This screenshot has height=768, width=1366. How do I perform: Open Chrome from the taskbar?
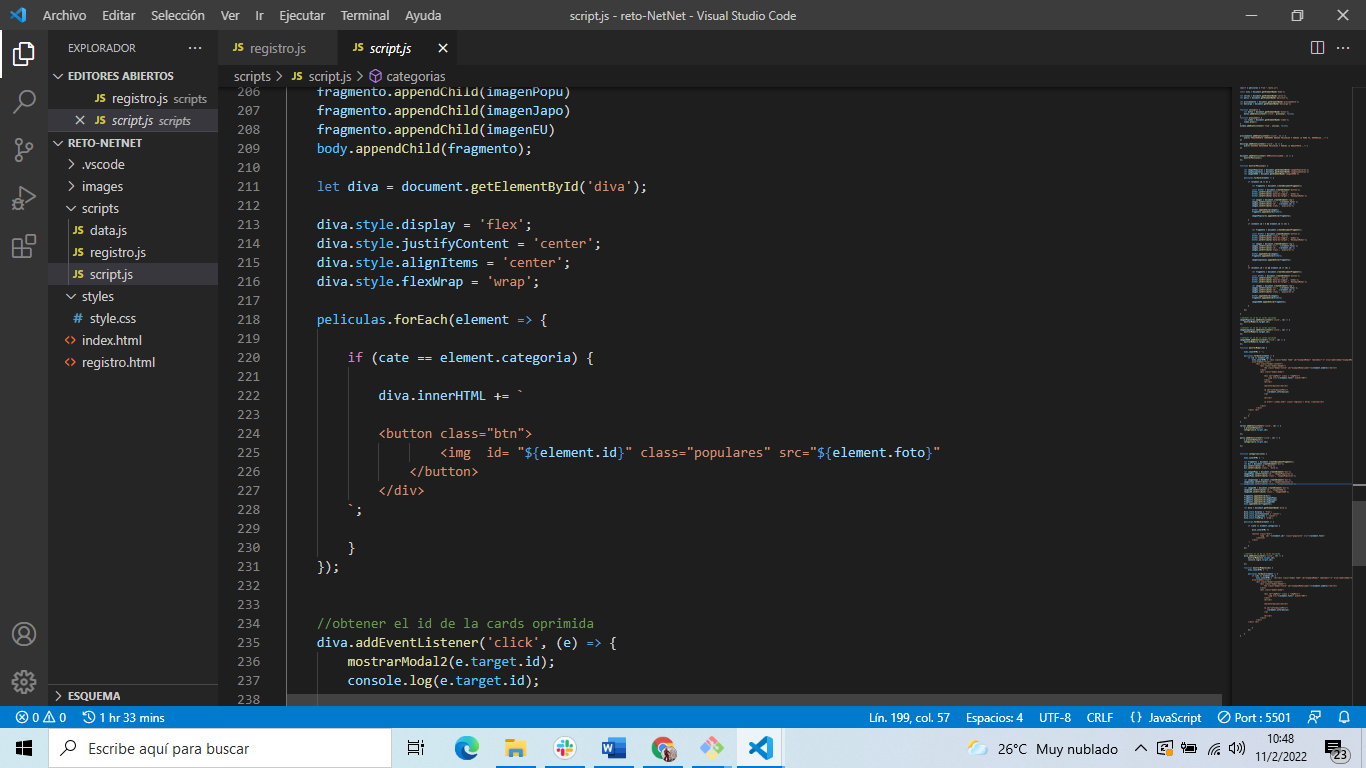662,748
